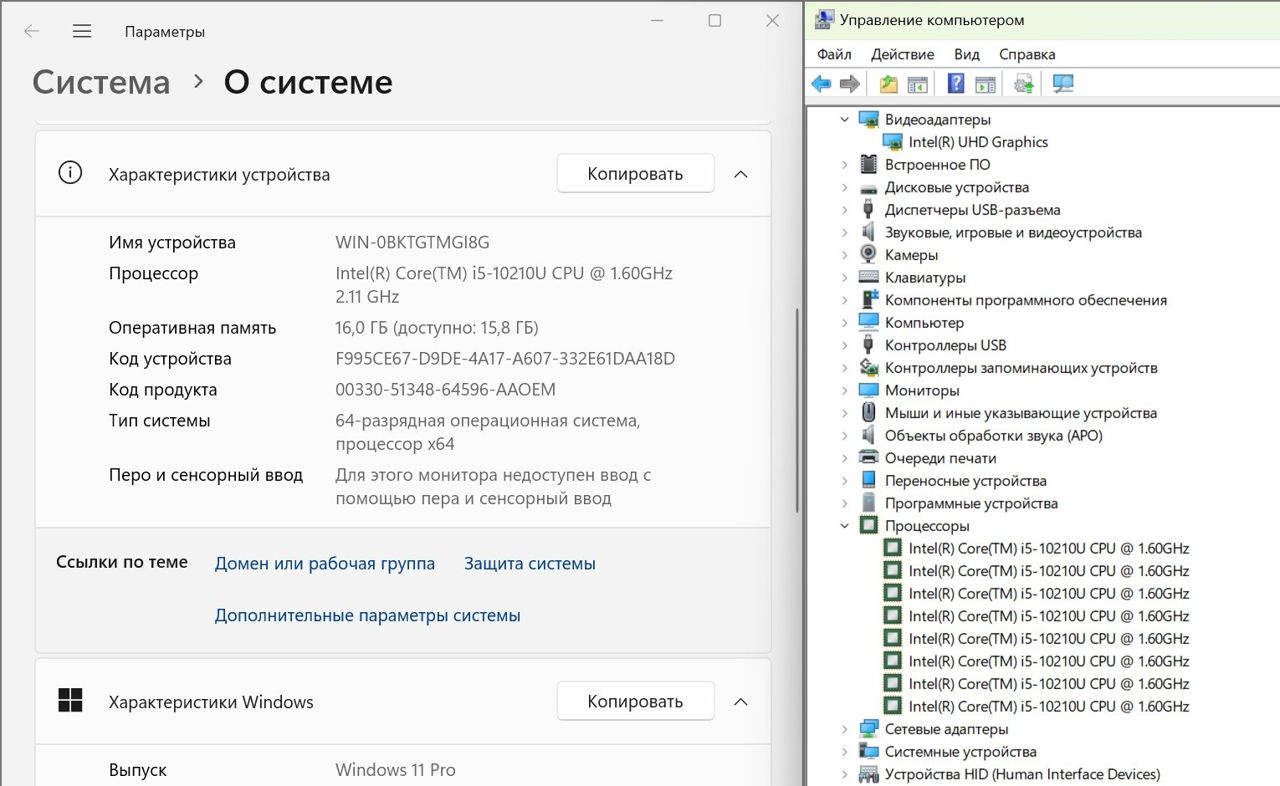
Task: Collapse the Процессоры tree node
Action: point(845,526)
